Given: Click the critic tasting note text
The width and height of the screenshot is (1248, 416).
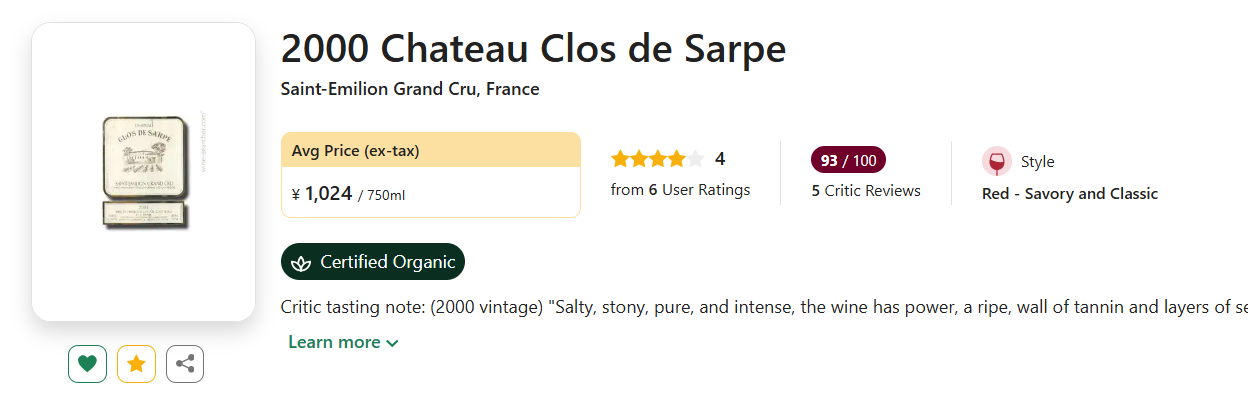Looking at the screenshot, I should 760,307.
